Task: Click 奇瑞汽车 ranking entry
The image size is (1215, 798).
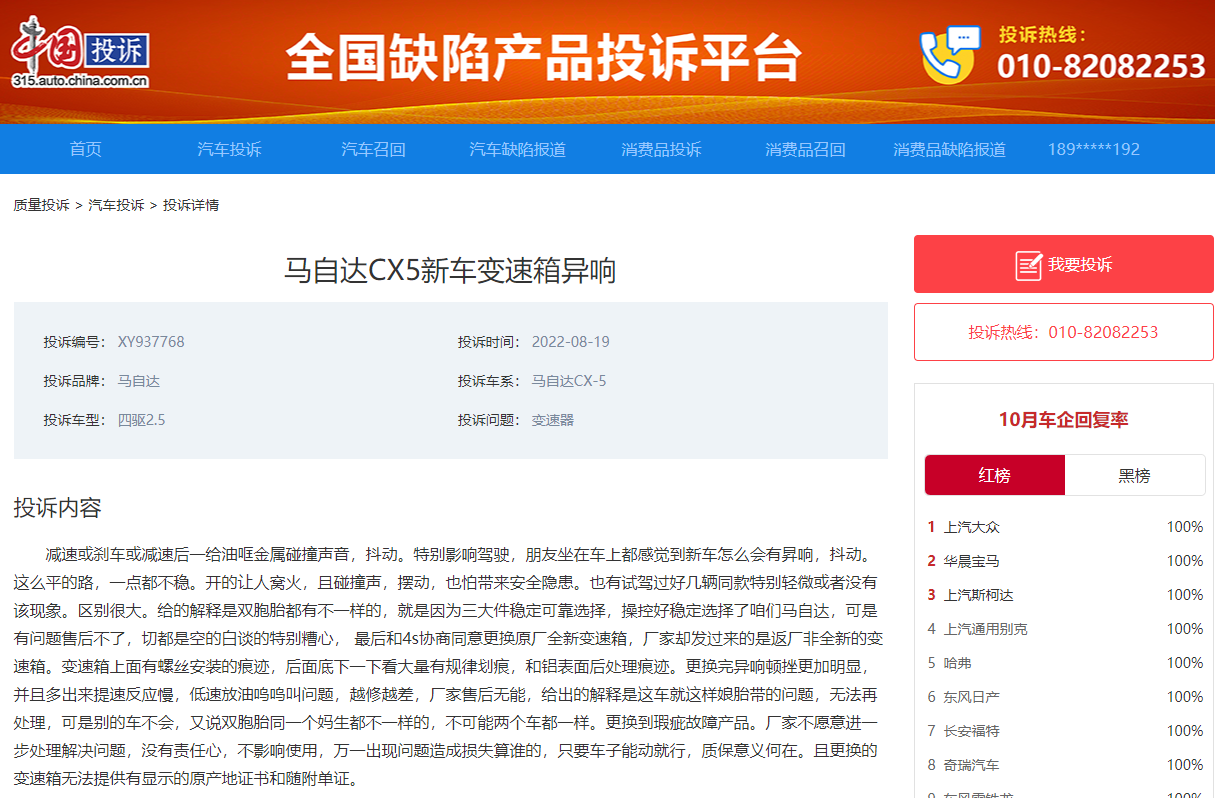Action: 971,765
